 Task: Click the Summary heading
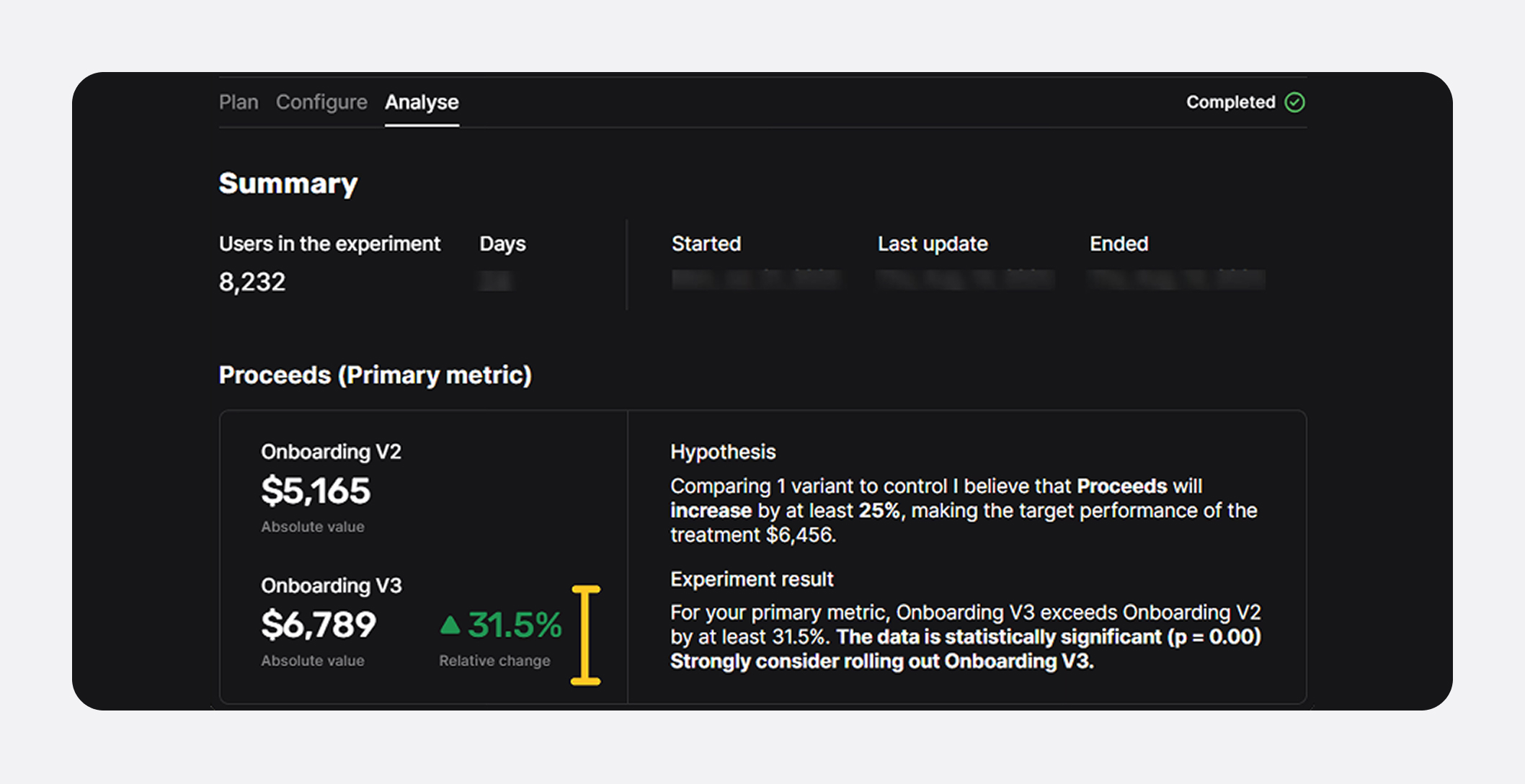pos(288,183)
